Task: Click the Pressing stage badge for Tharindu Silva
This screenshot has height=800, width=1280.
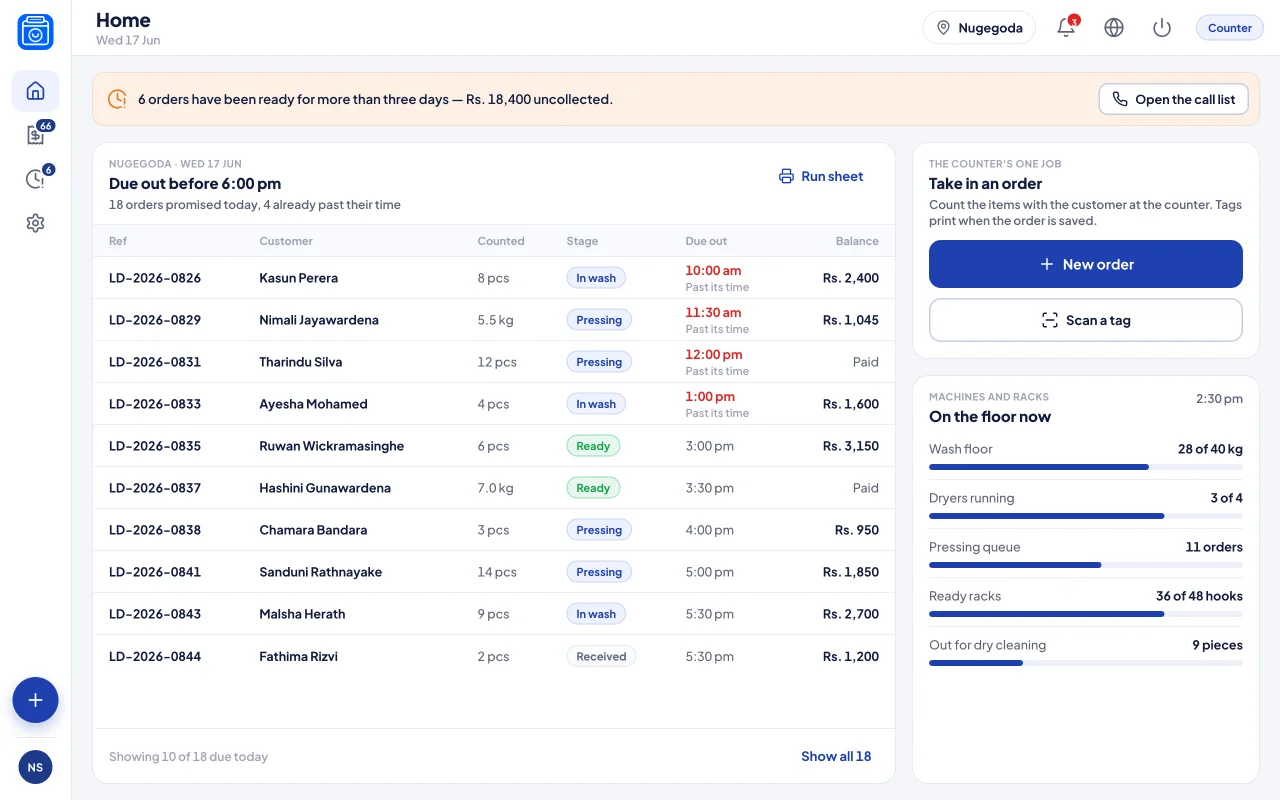Action: tap(599, 362)
